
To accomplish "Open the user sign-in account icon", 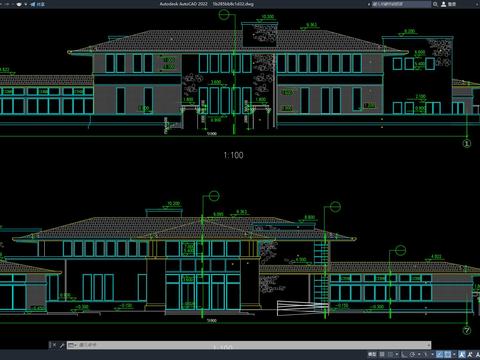I will (x=444, y=4).
